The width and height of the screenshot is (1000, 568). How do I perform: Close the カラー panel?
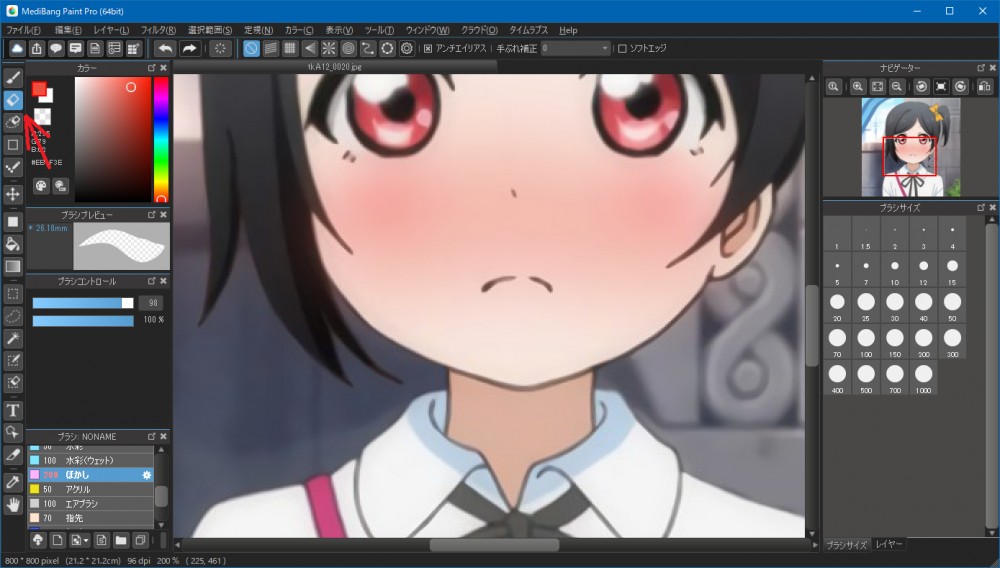pyautogui.click(x=163, y=68)
